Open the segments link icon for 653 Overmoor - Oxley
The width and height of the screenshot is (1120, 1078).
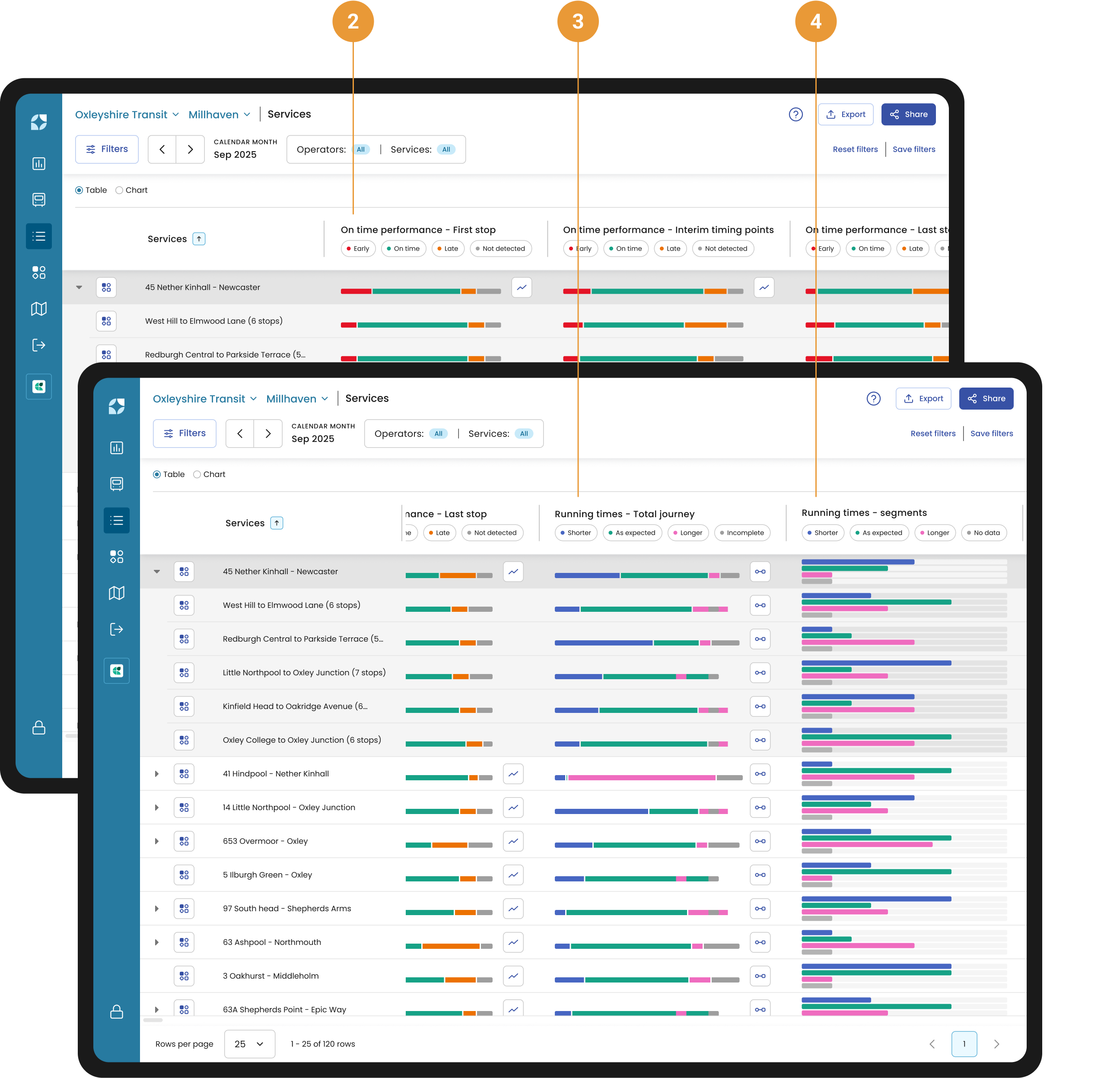click(x=760, y=841)
